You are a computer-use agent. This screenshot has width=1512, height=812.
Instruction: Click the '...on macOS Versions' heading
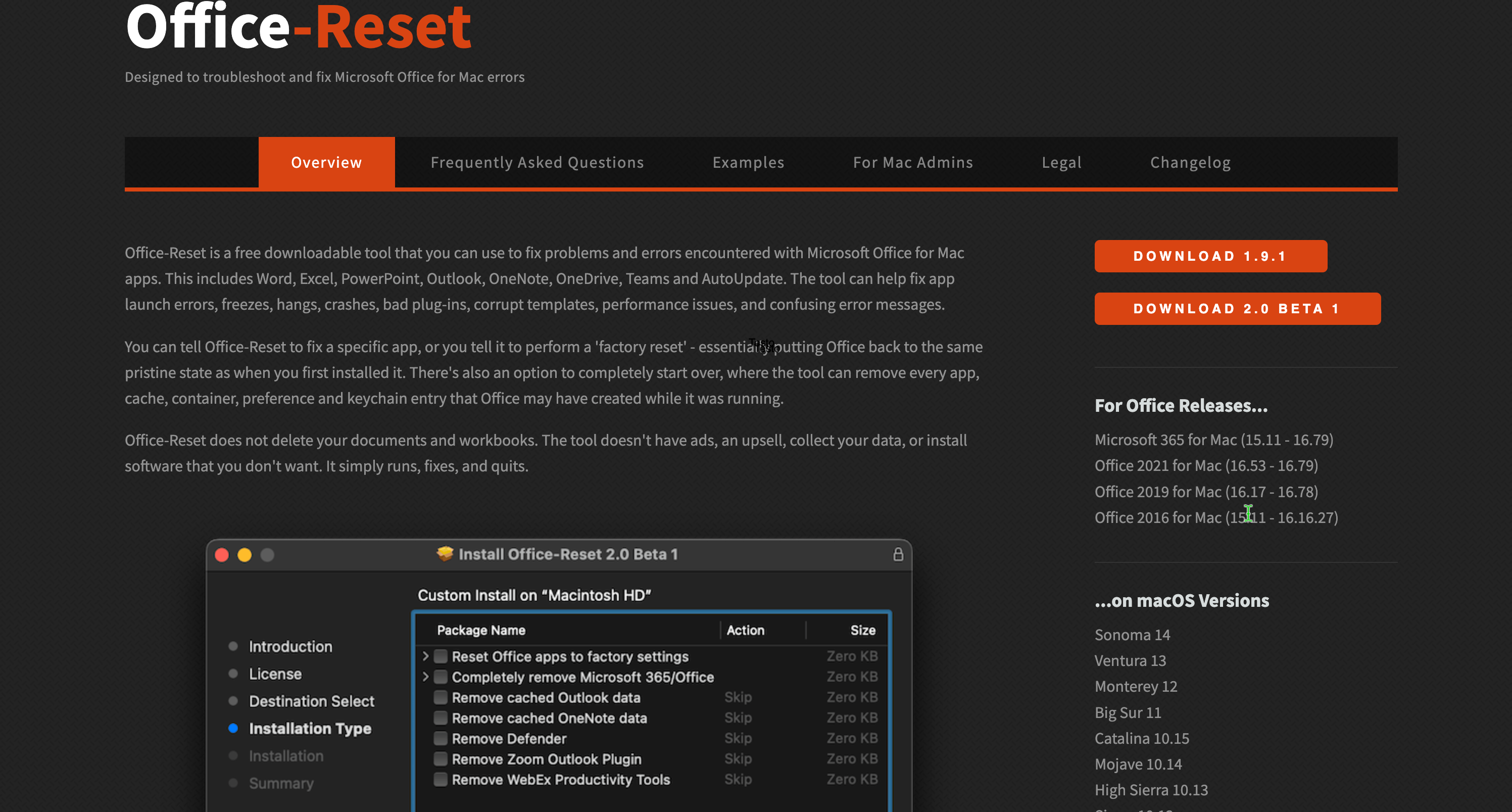click(x=1182, y=601)
